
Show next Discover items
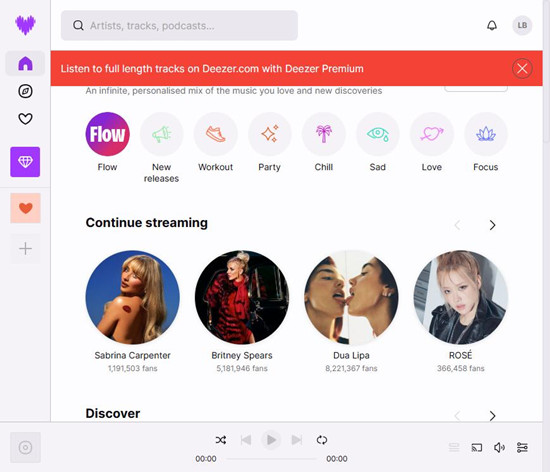point(492,416)
